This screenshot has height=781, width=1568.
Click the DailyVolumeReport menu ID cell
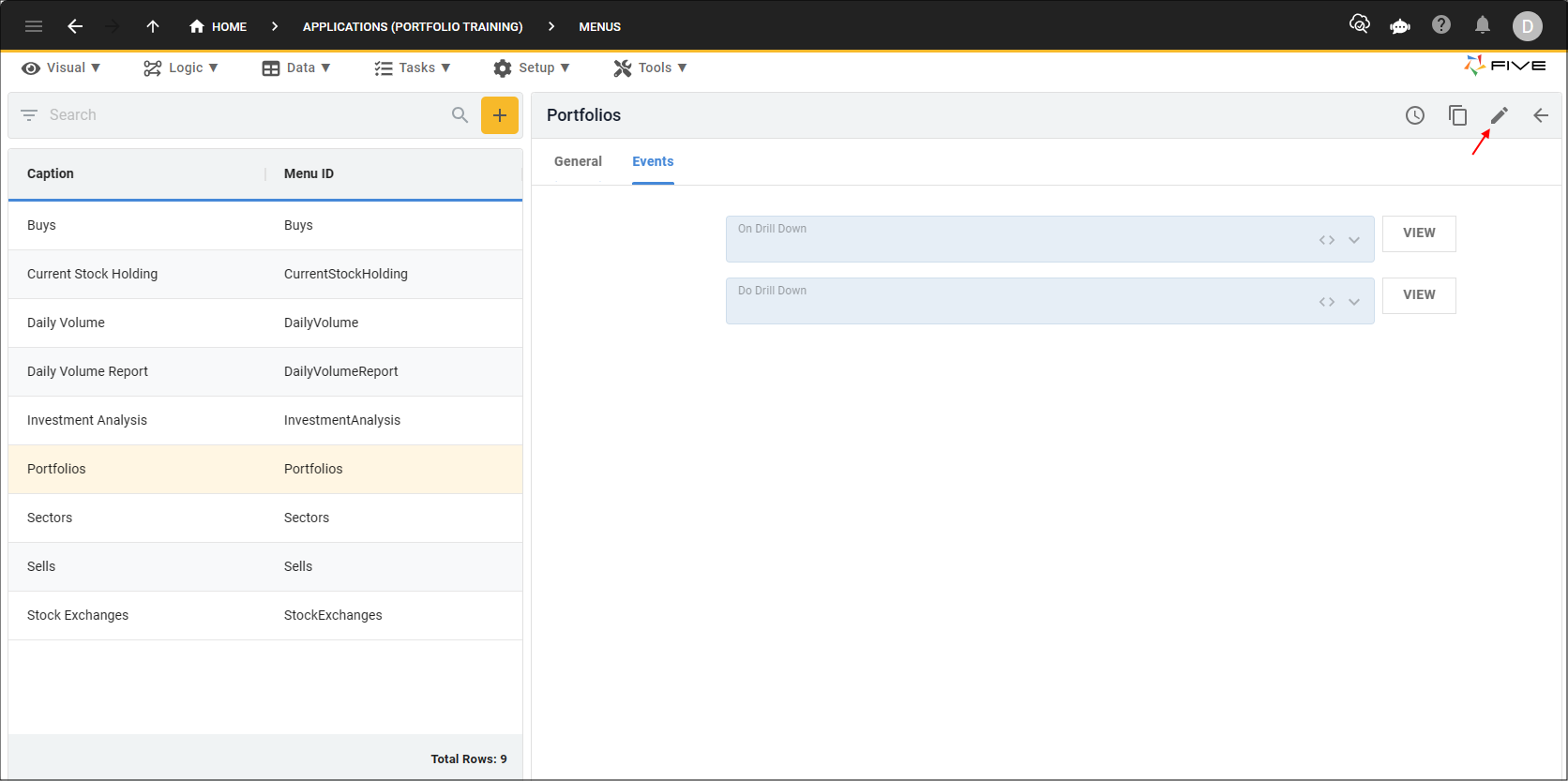[x=341, y=371]
